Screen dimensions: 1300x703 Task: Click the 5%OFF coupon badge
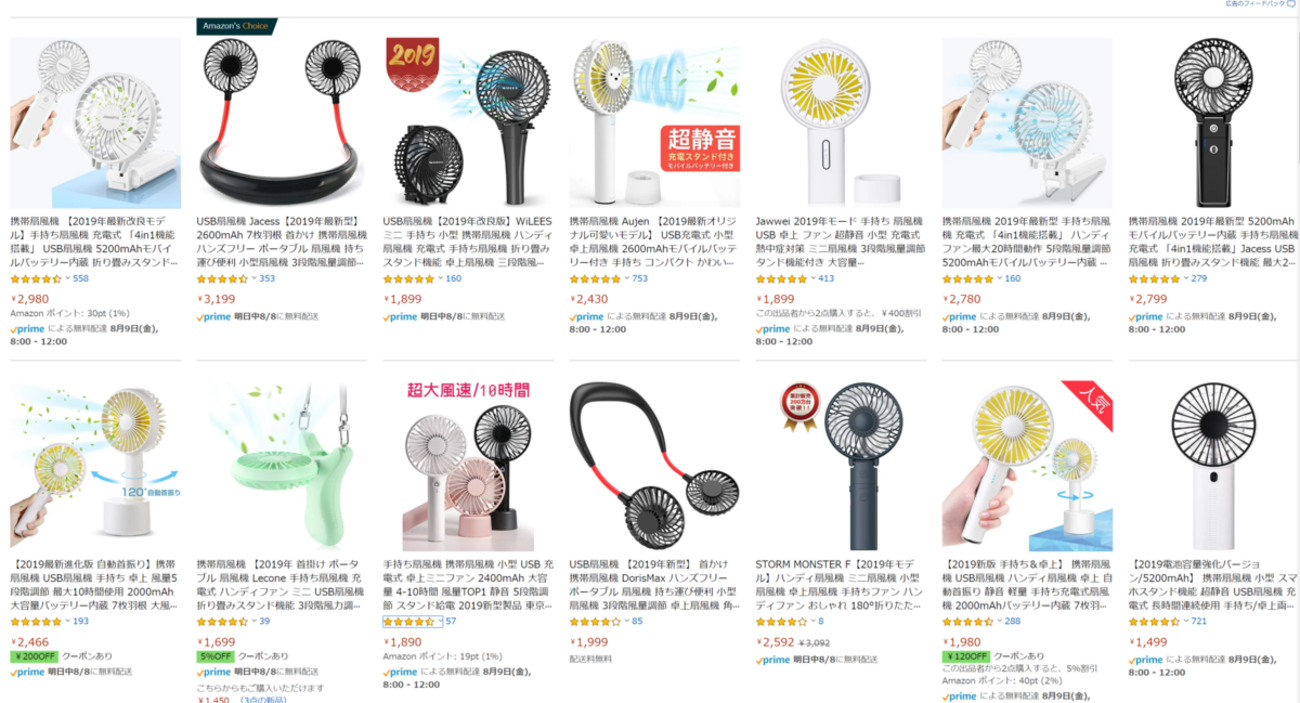tap(215, 656)
